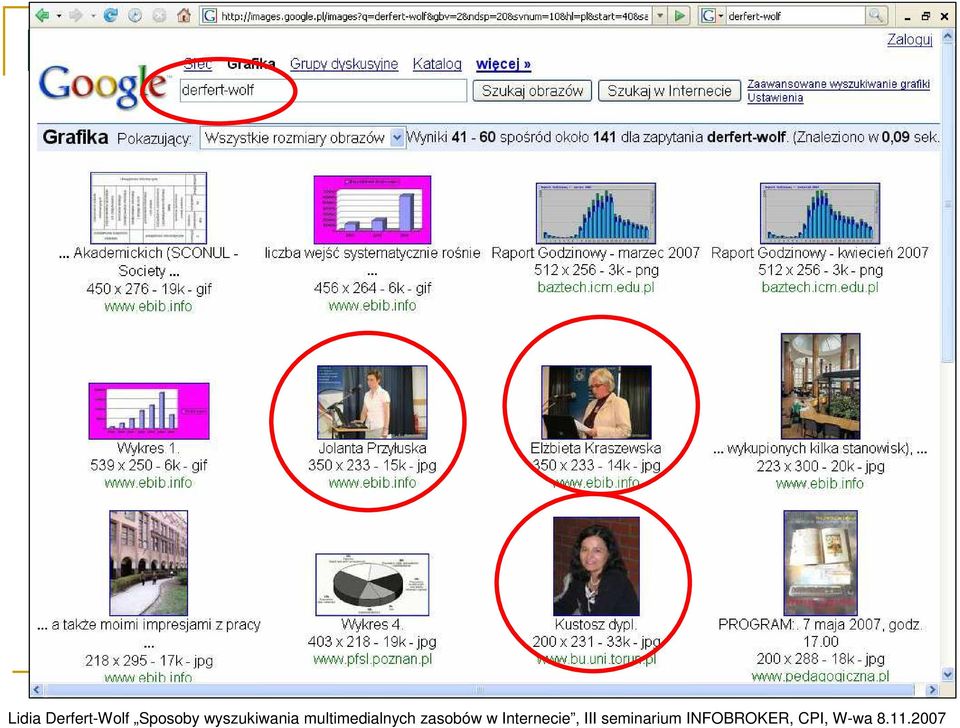This screenshot has height=728, width=960.
Task: Open the 'wykupionych kilka stanowisk' library thumbnail
Action: (820, 386)
